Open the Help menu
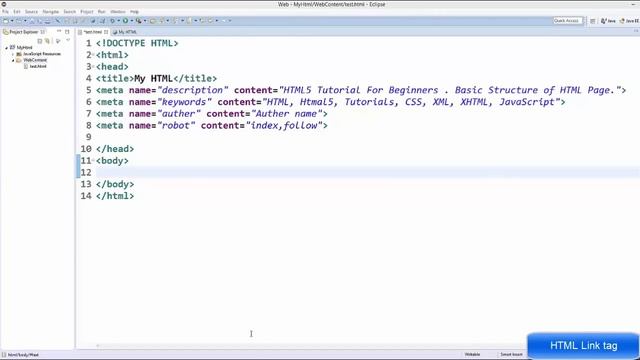Image resolution: width=640 pixels, height=360 pixels. [x=134, y=12]
